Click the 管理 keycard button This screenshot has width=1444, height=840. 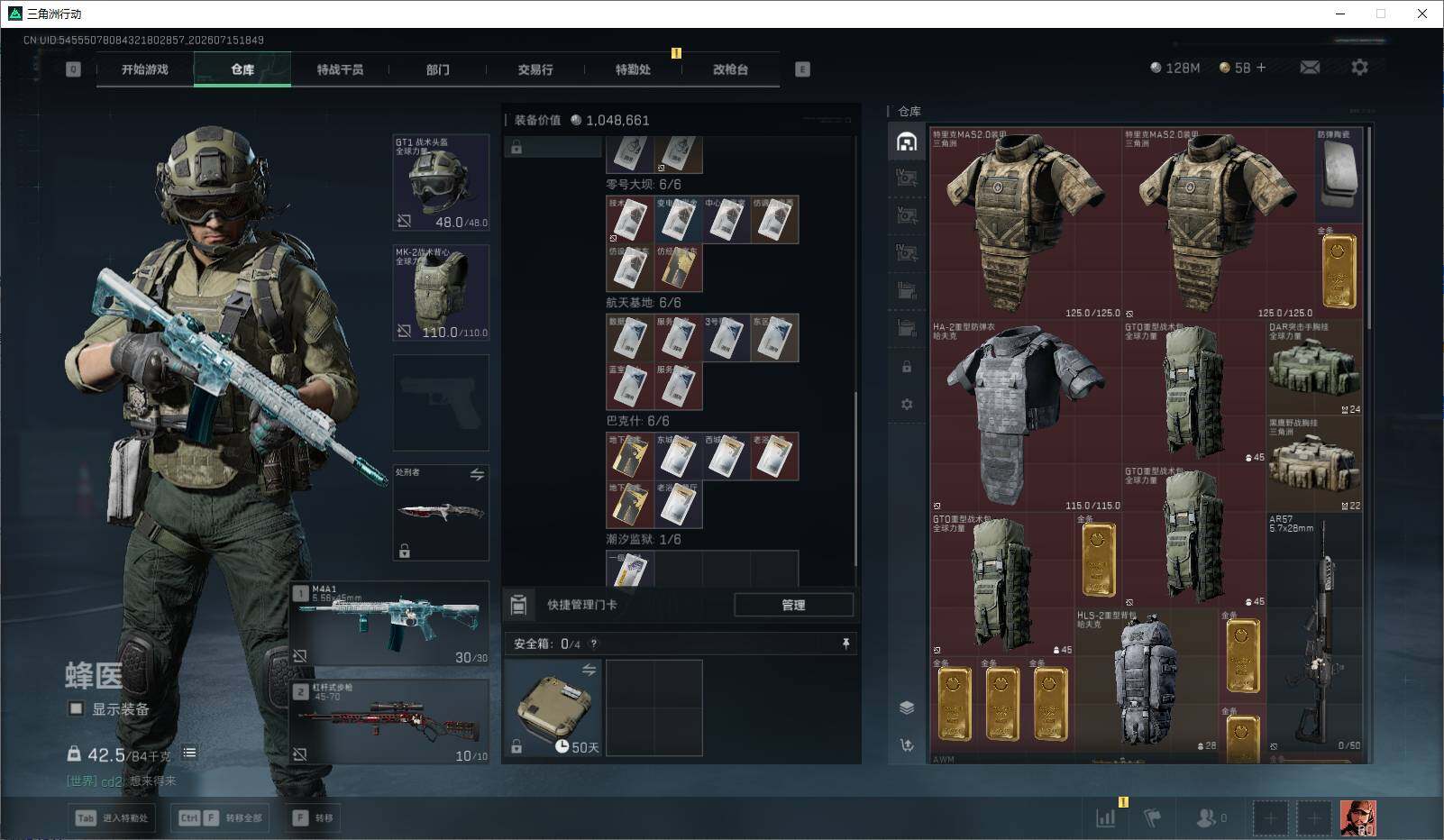click(x=793, y=605)
